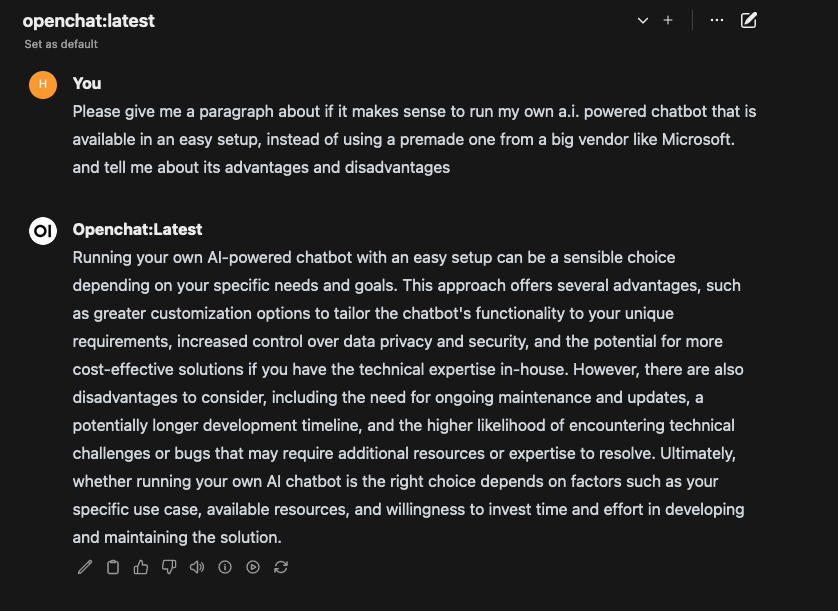Click the Set as default link

[61, 44]
